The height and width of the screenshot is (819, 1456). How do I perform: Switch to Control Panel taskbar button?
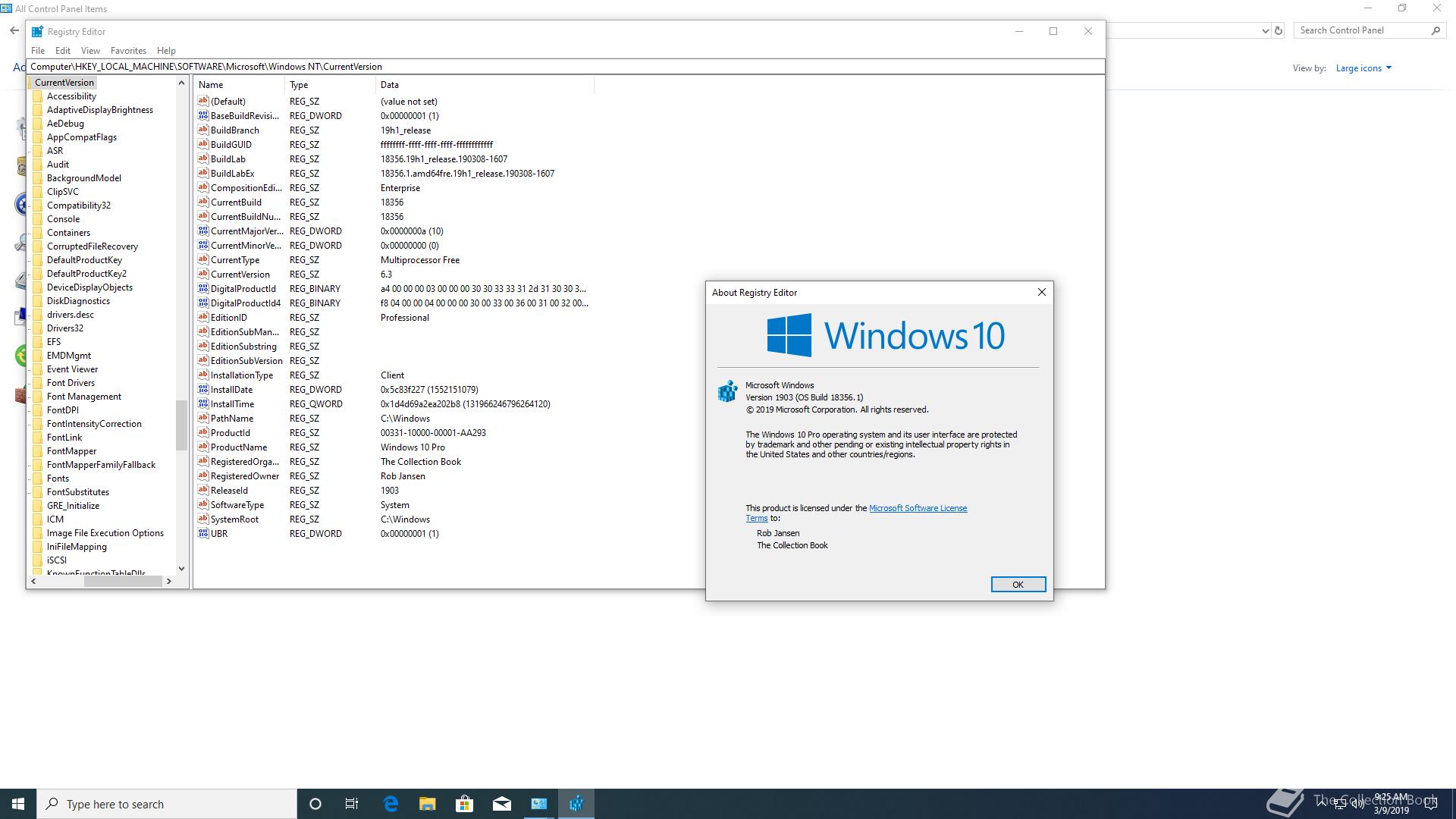pos(539,804)
